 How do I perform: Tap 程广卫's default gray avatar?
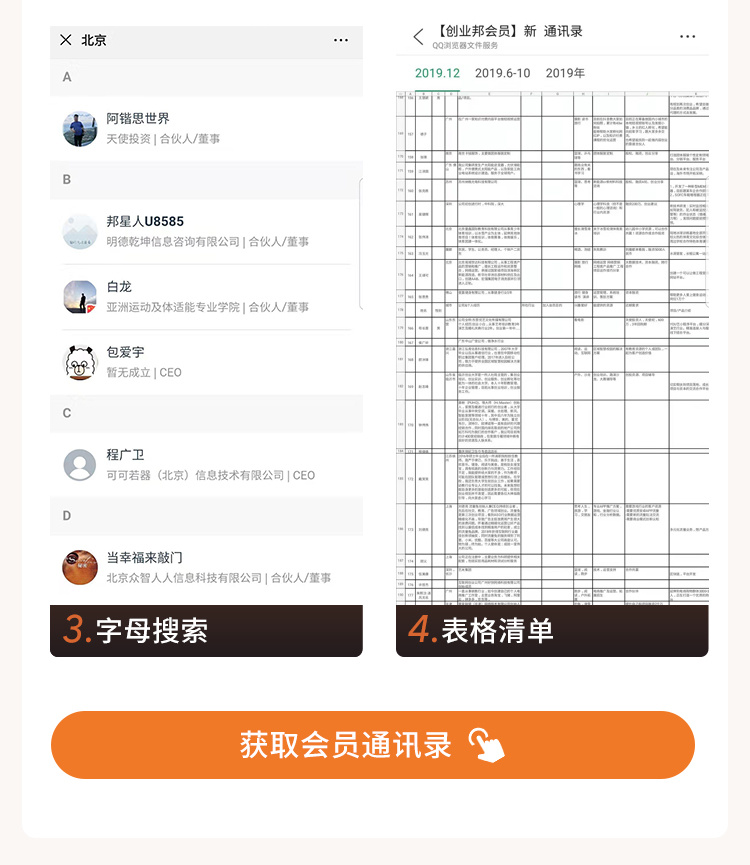coord(80,465)
